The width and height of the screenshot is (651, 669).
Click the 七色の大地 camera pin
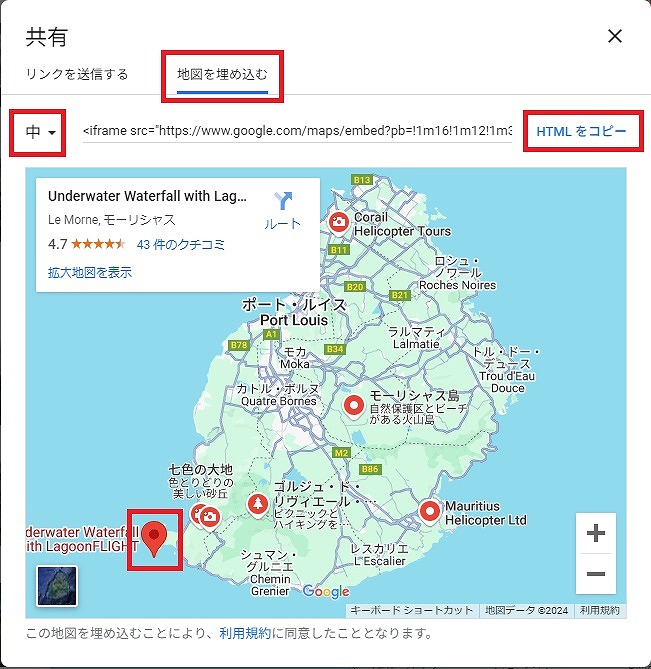point(210,518)
